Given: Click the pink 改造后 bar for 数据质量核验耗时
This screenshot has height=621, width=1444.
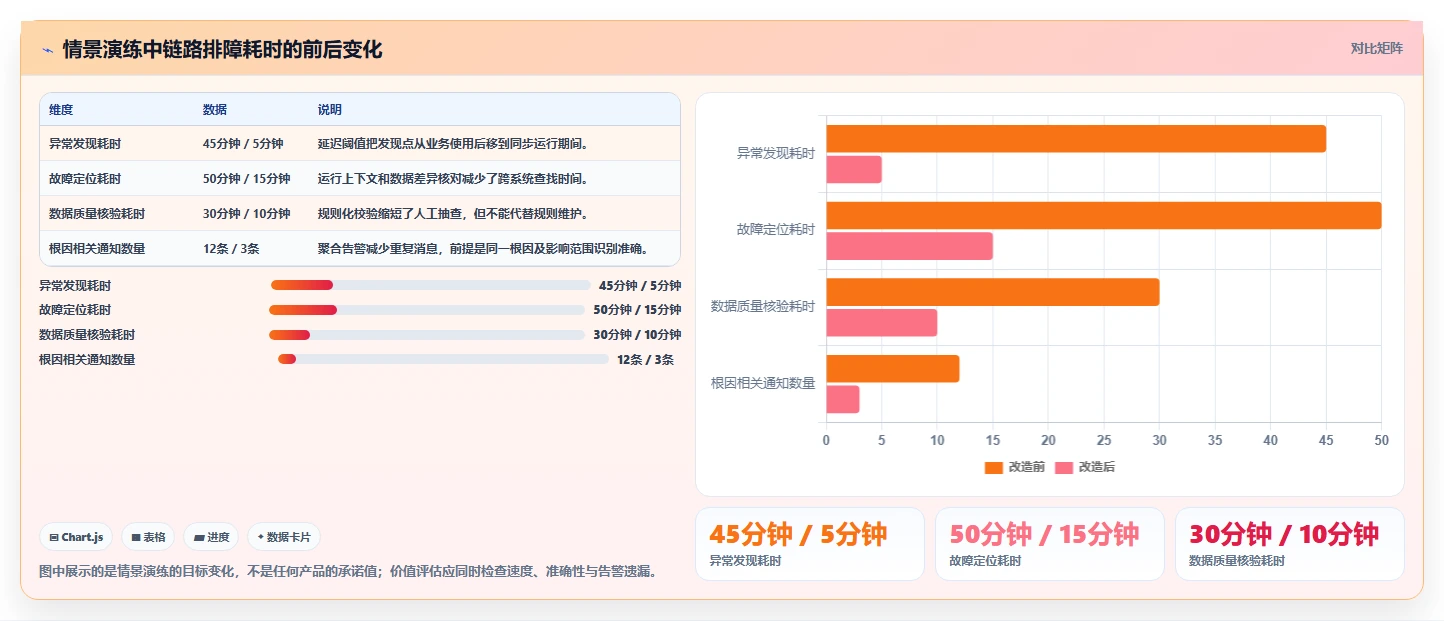Looking at the screenshot, I should click(x=882, y=322).
